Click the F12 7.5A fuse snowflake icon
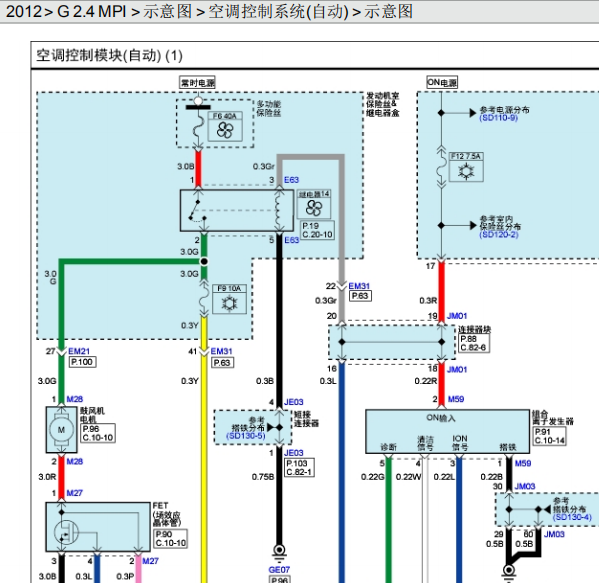This screenshot has height=583, width=599. point(466,171)
